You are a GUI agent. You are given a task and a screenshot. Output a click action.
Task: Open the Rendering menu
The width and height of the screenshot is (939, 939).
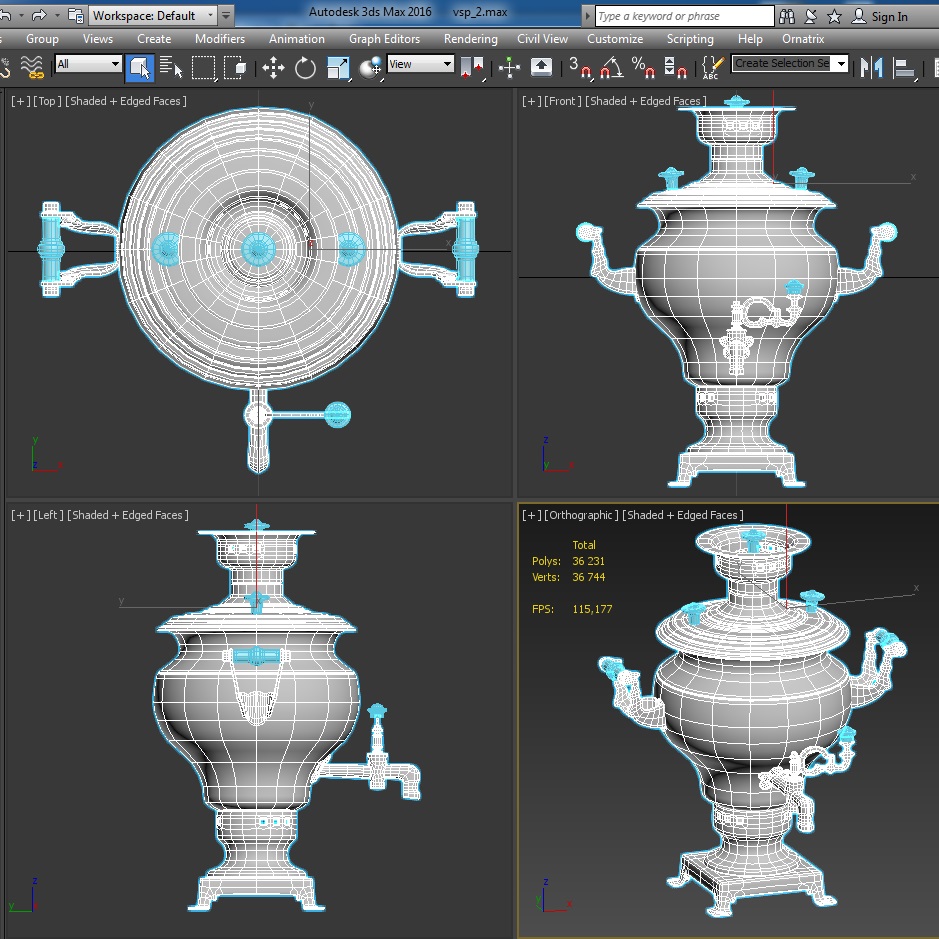[470, 39]
